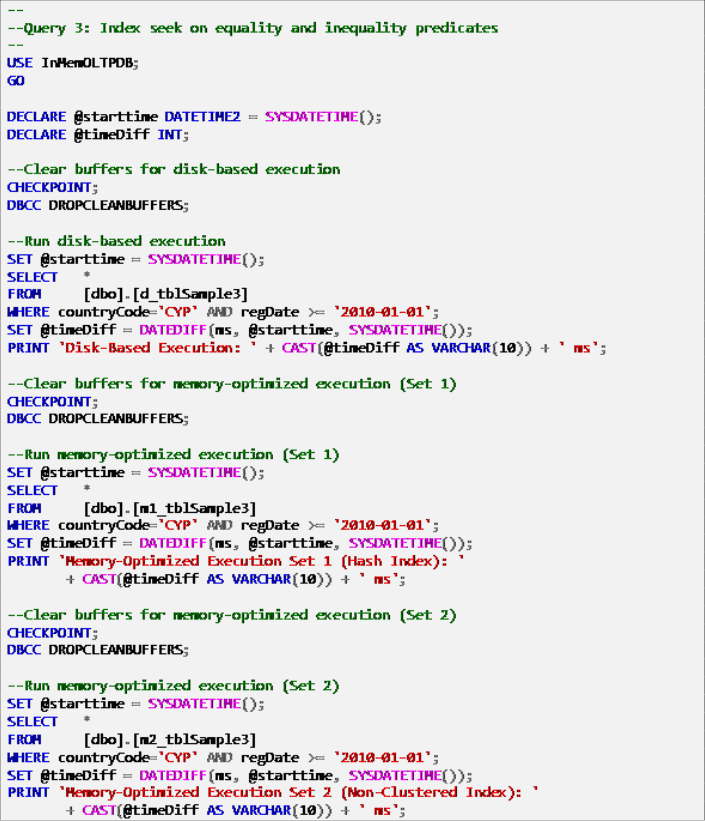Screen dimensions: 705x821
Task: Click the string 'Memory-Optimized Execution Set 1 (Hash Index): '
Action: point(262,561)
